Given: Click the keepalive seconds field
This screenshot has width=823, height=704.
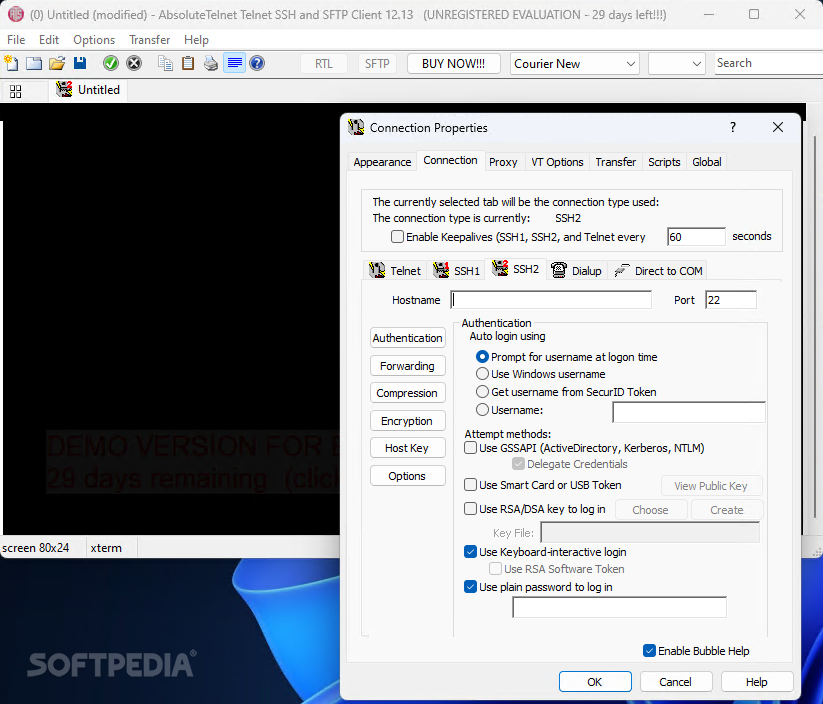Looking at the screenshot, I should [696, 237].
